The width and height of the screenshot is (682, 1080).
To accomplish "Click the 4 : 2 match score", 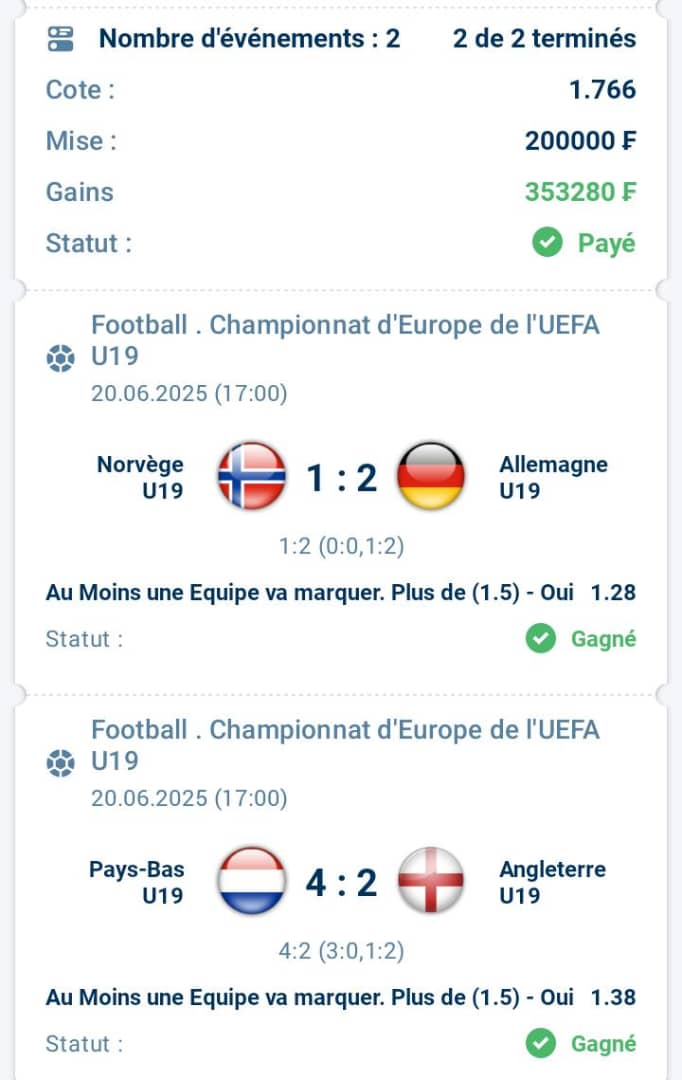I will coord(342,882).
